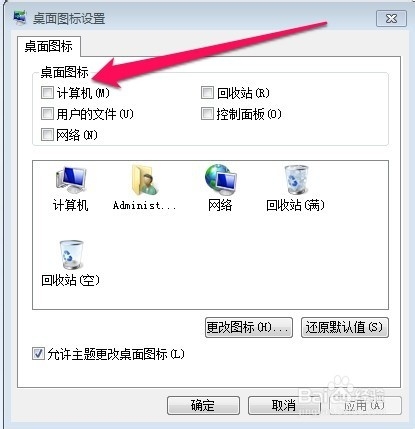415x429 pixels.
Task: Click the 还原默认值(S) button
Action: tap(345, 327)
